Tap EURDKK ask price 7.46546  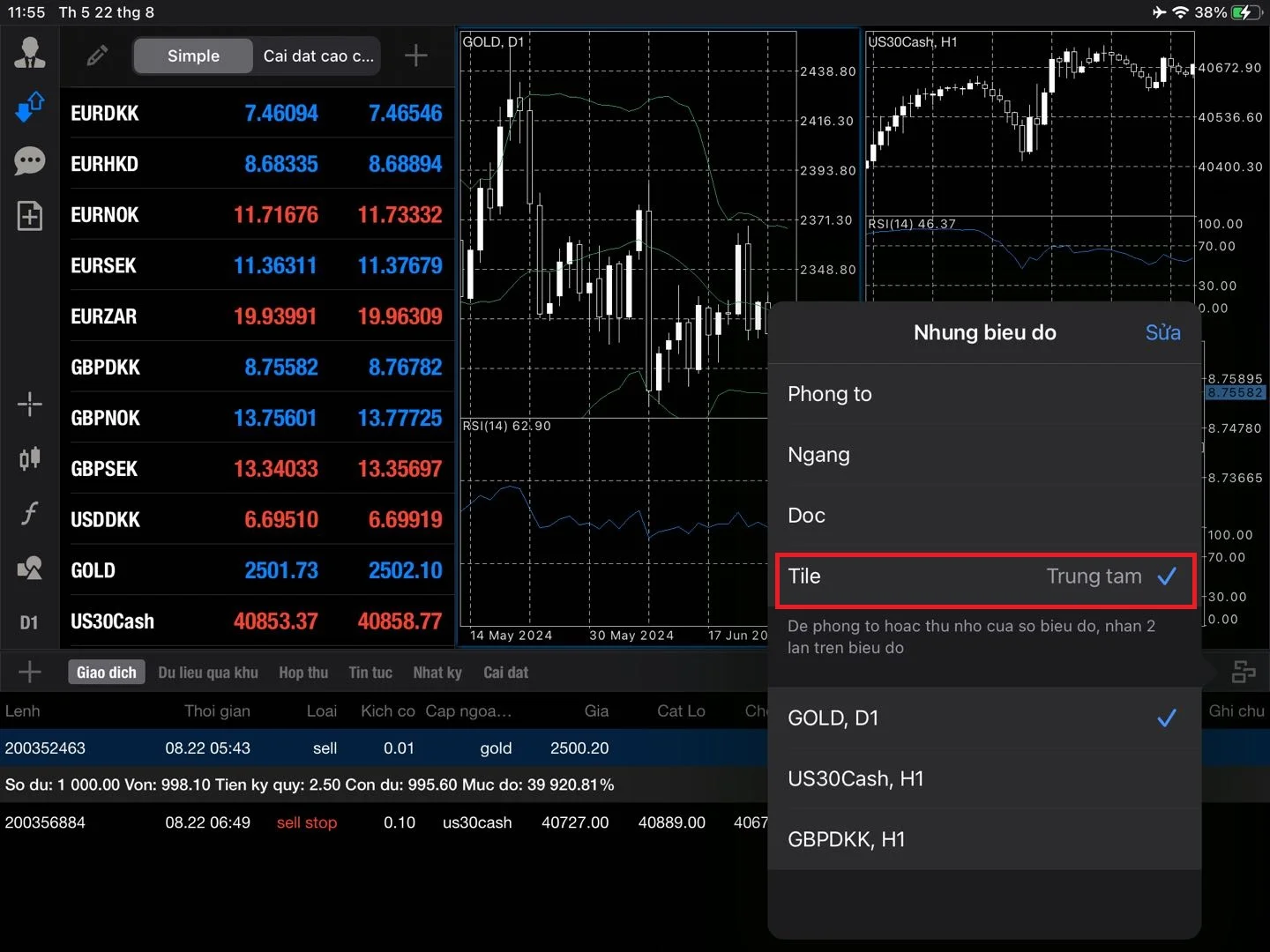[x=406, y=113]
